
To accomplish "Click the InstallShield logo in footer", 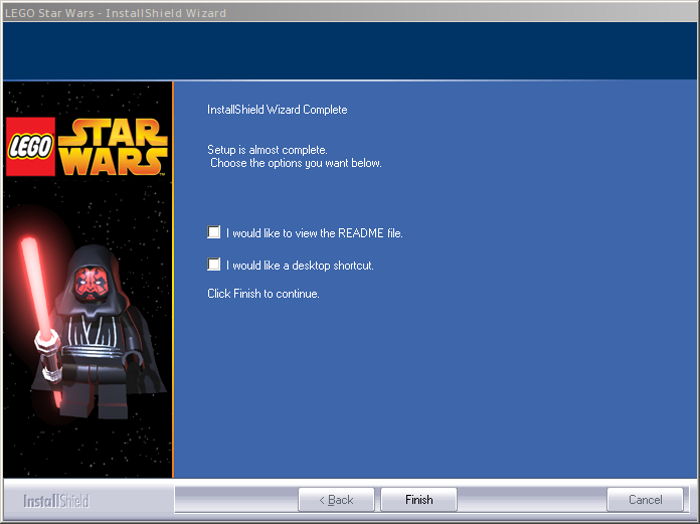I will [56, 501].
